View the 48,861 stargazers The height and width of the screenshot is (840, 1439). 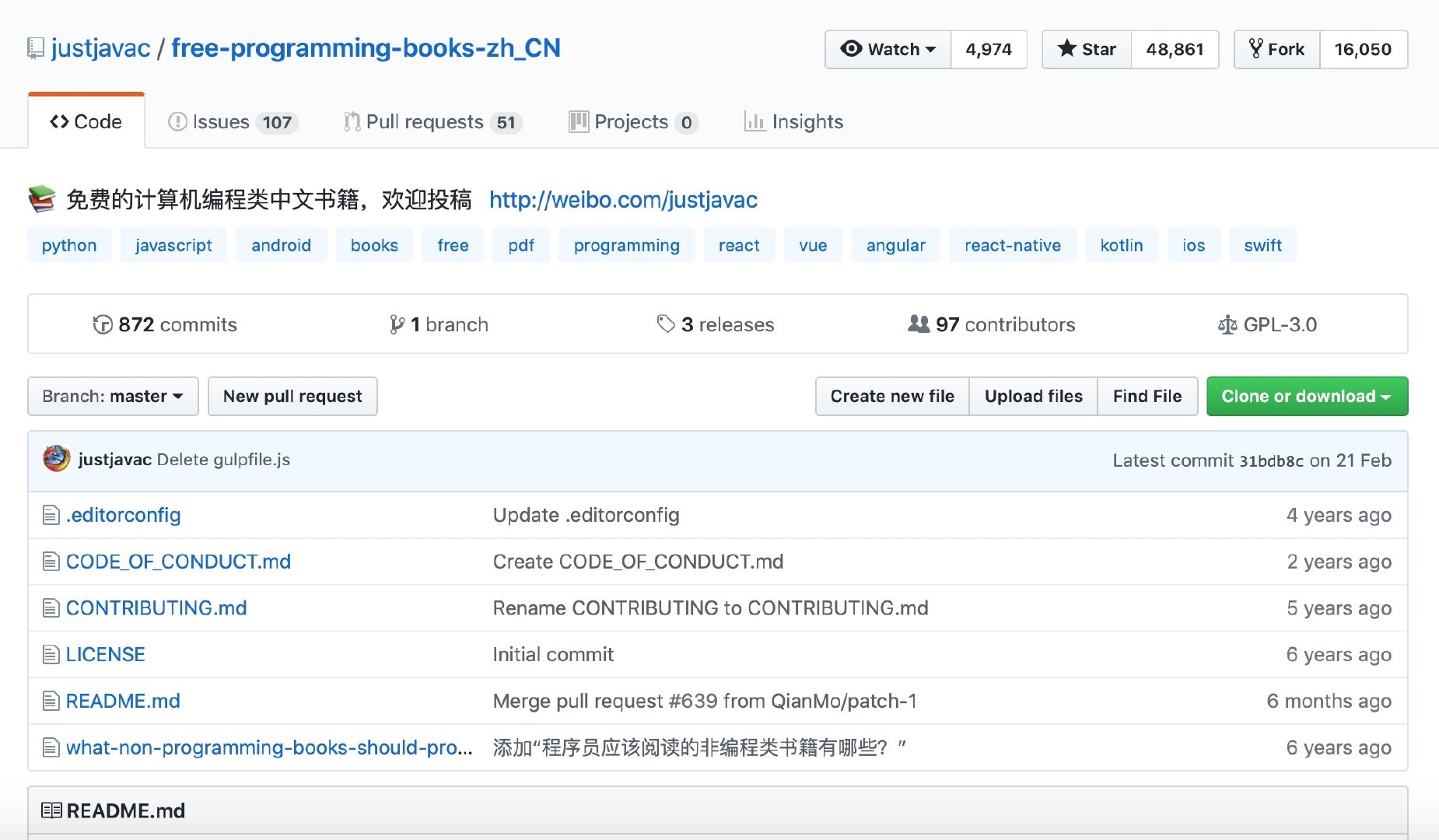[1175, 49]
